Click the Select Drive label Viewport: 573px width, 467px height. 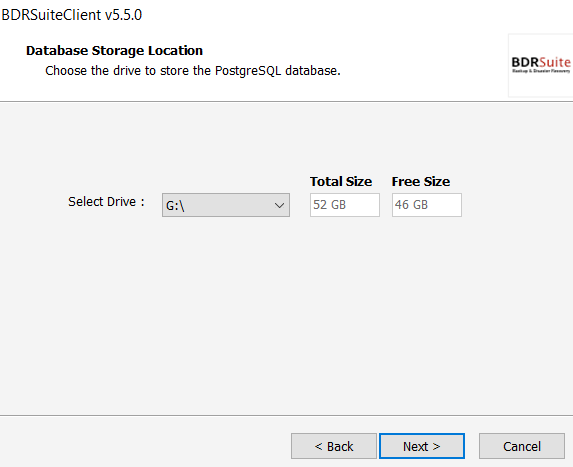click(x=106, y=202)
